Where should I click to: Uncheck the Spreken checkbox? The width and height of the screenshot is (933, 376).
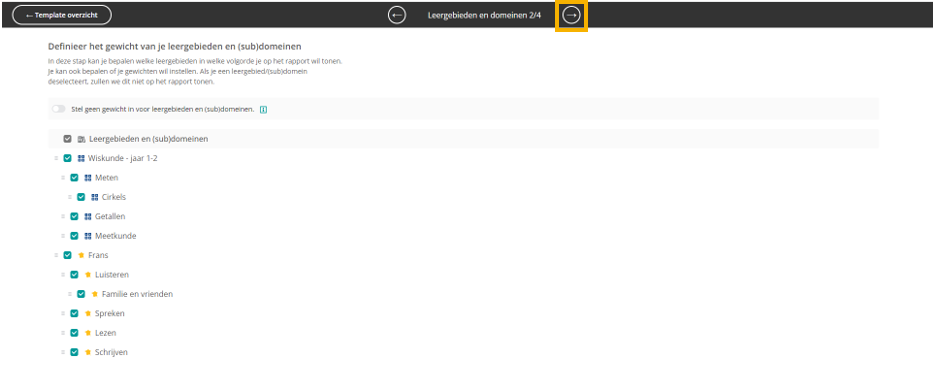click(x=74, y=314)
